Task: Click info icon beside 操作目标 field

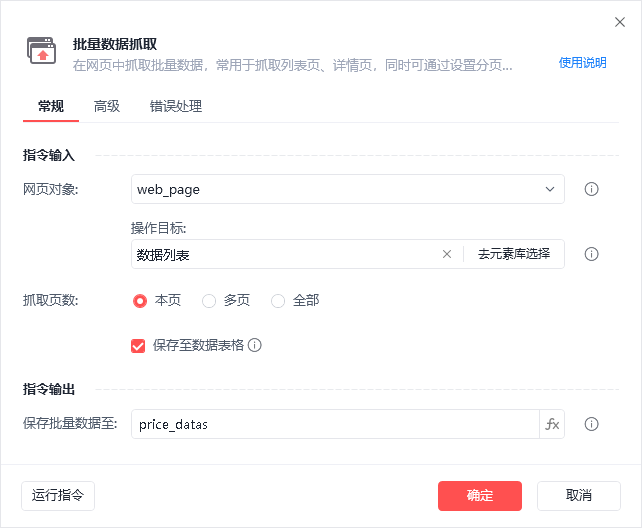Action: click(591, 254)
